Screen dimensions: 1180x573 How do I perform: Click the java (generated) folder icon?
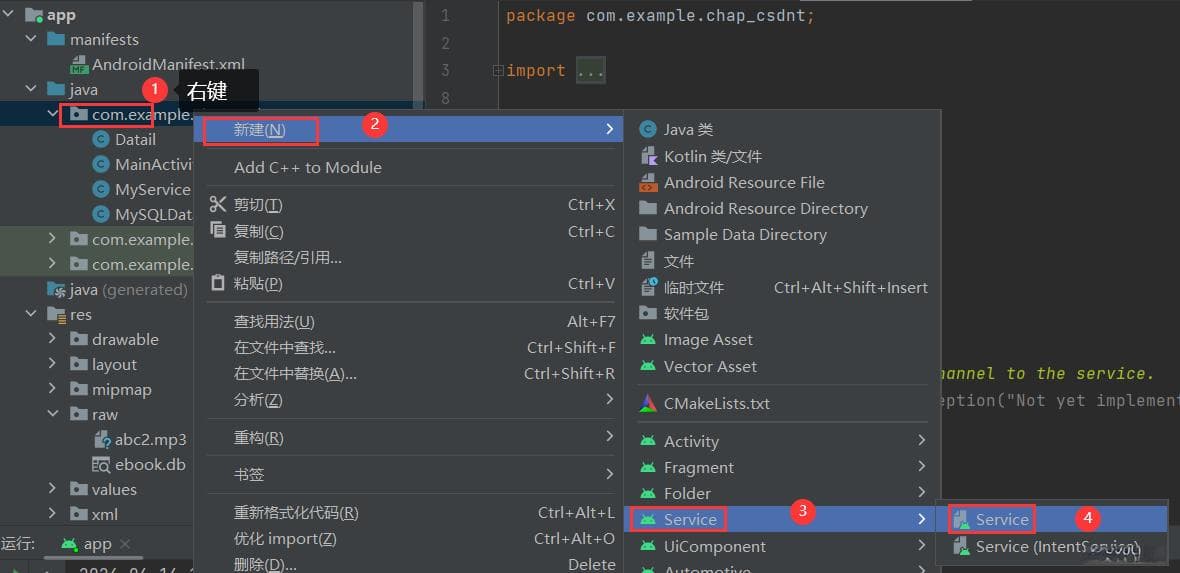[56, 289]
